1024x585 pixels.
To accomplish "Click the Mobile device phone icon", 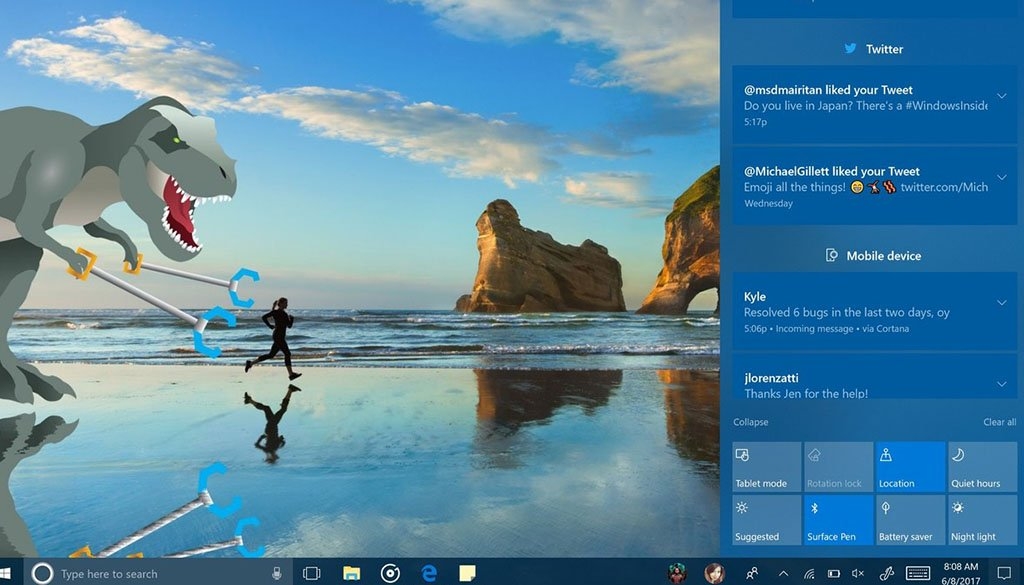I will point(831,255).
